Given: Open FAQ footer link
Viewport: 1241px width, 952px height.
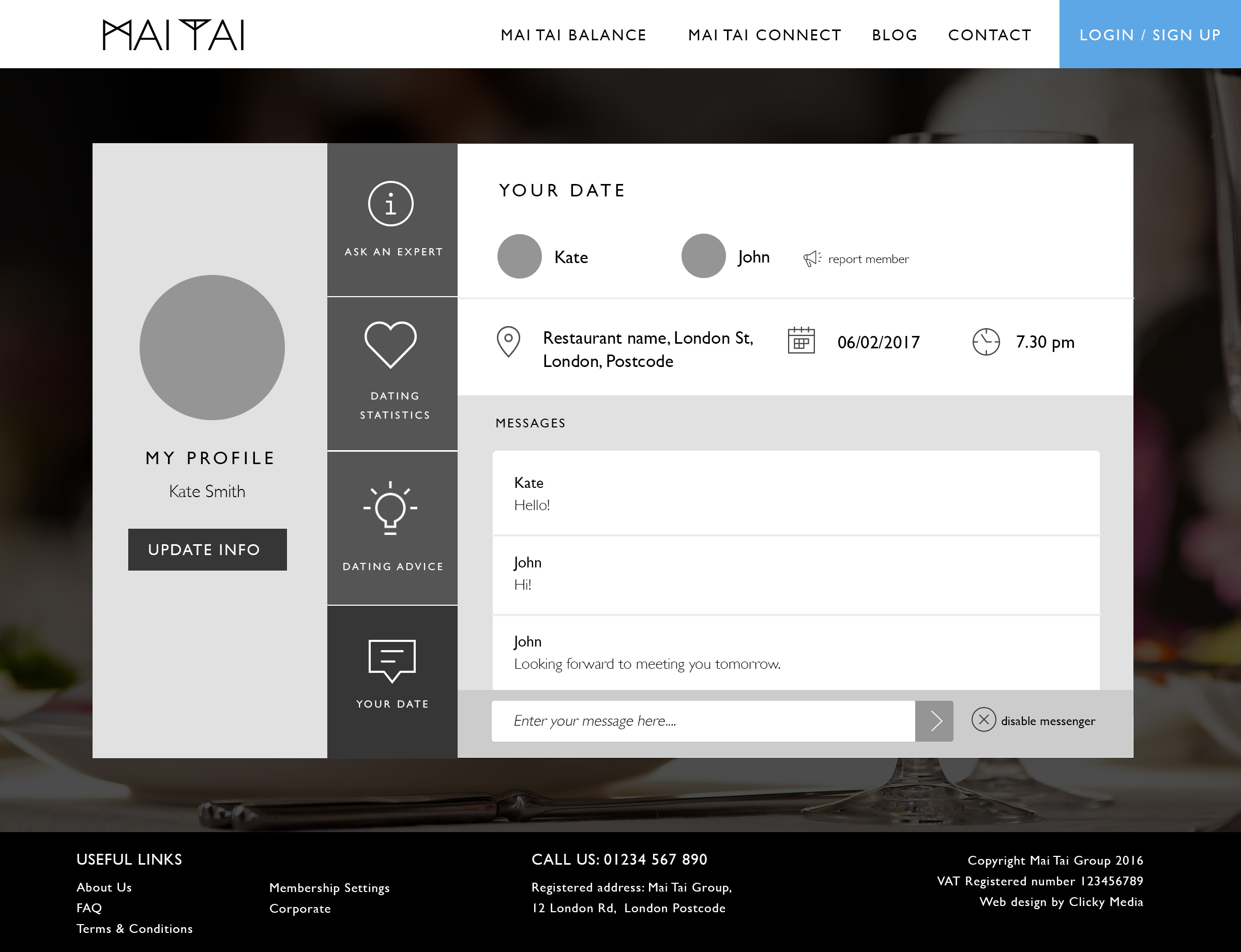Looking at the screenshot, I should pyautogui.click(x=89, y=908).
